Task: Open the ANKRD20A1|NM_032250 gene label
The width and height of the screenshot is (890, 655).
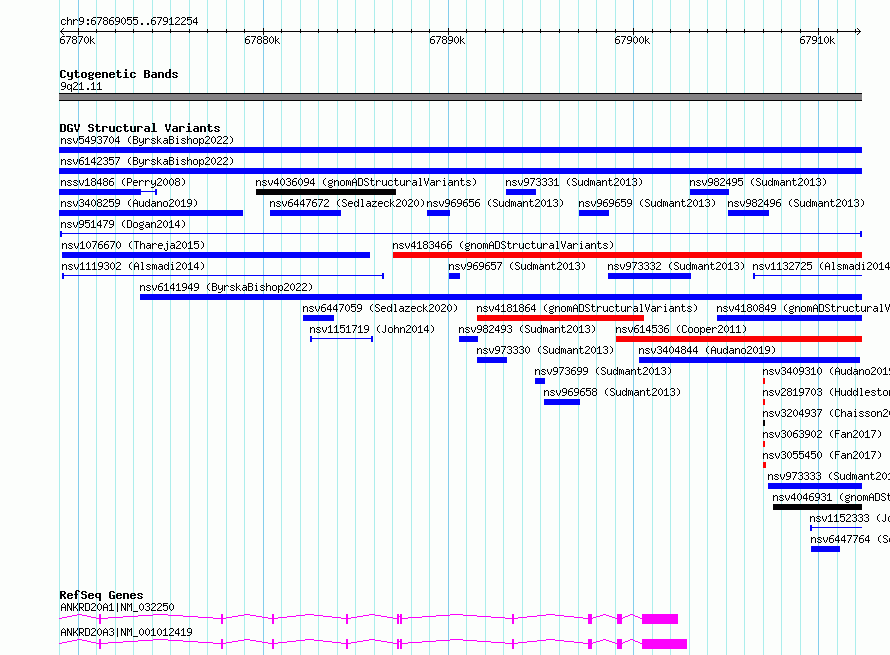Action: pos(117,607)
